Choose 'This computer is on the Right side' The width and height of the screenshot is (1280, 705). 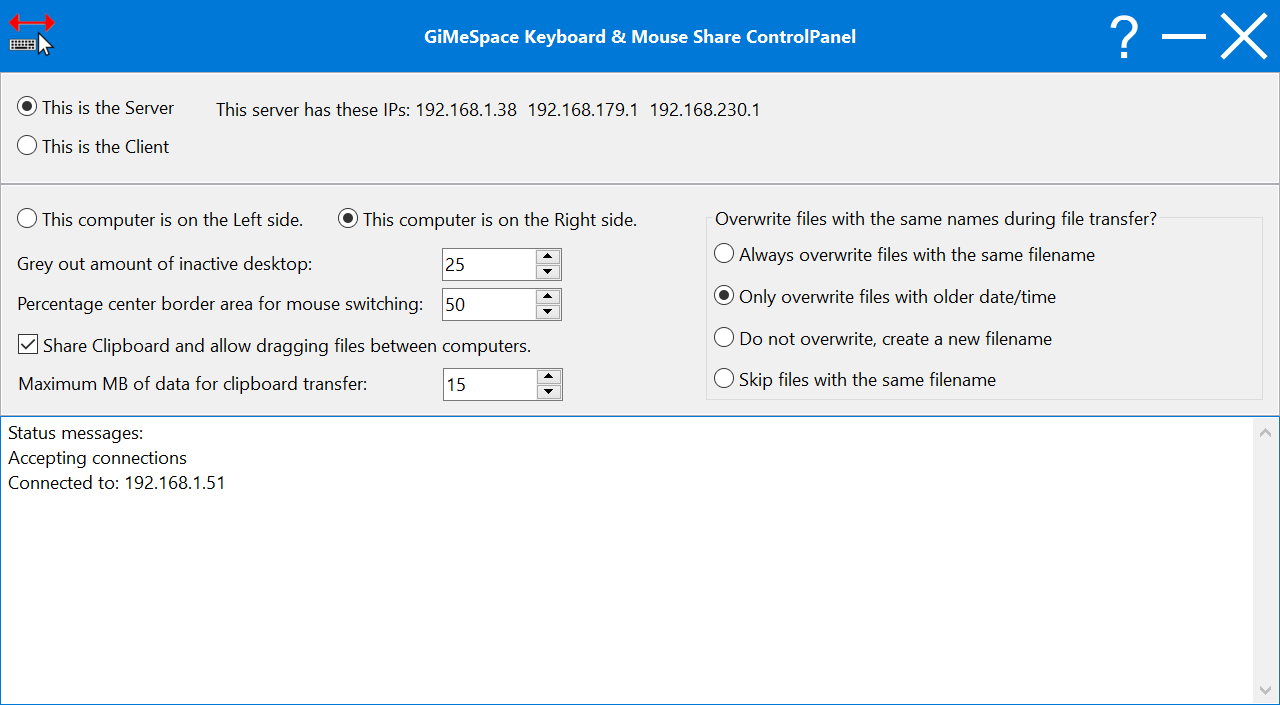tap(487, 219)
